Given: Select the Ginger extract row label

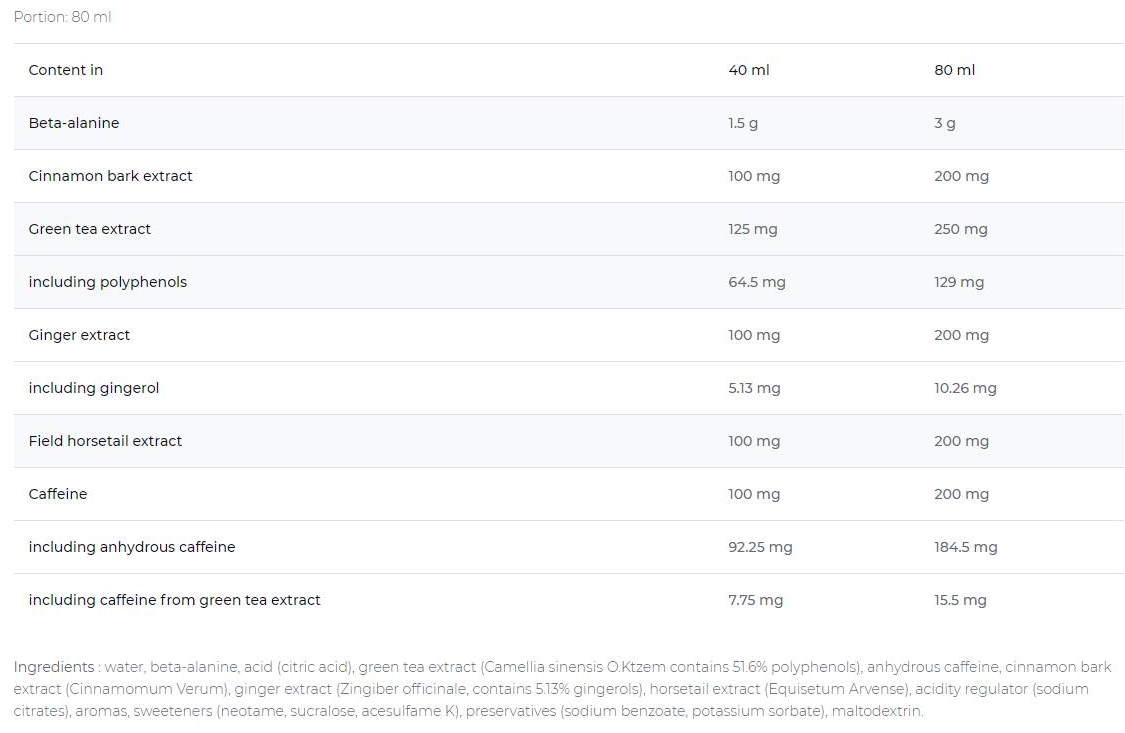Looking at the screenshot, I should [x=79, y=335].
